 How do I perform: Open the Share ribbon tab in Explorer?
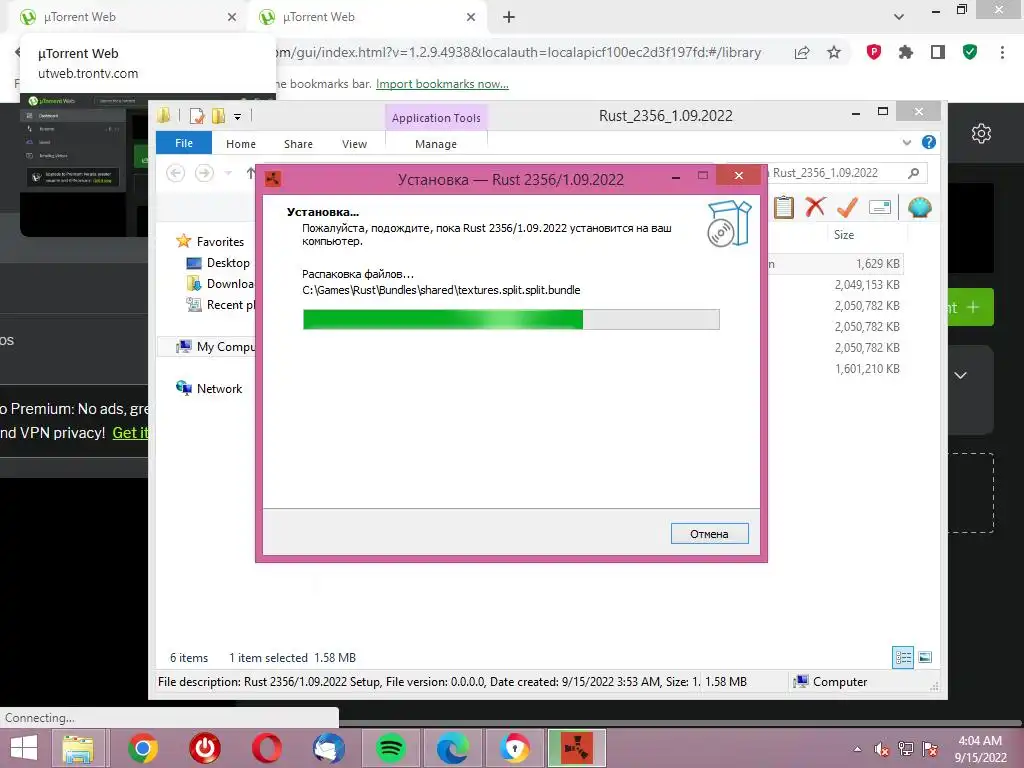coord(298,144)
